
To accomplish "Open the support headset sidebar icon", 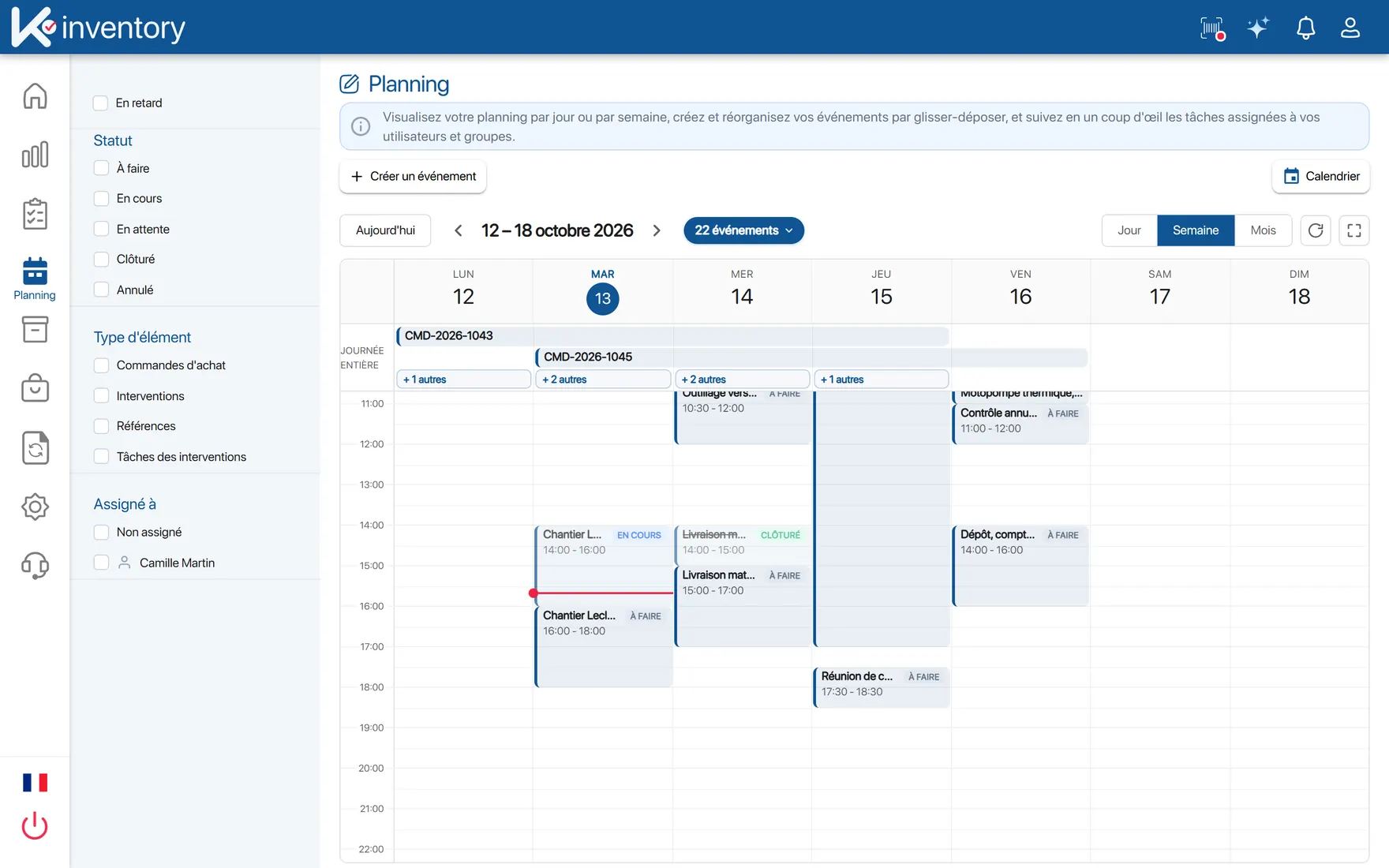I will pyautogui.click(x=35, y=566).
